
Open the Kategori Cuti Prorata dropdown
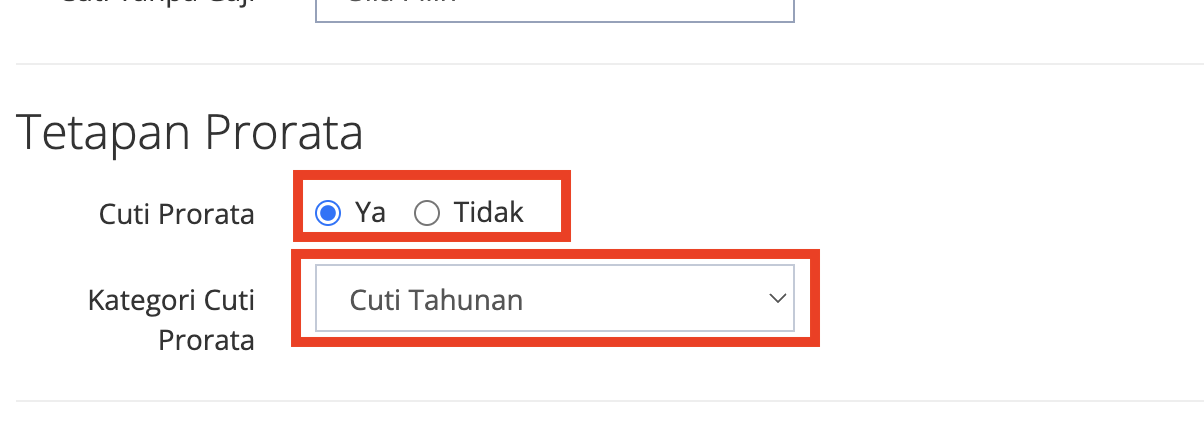pos(554,298)
